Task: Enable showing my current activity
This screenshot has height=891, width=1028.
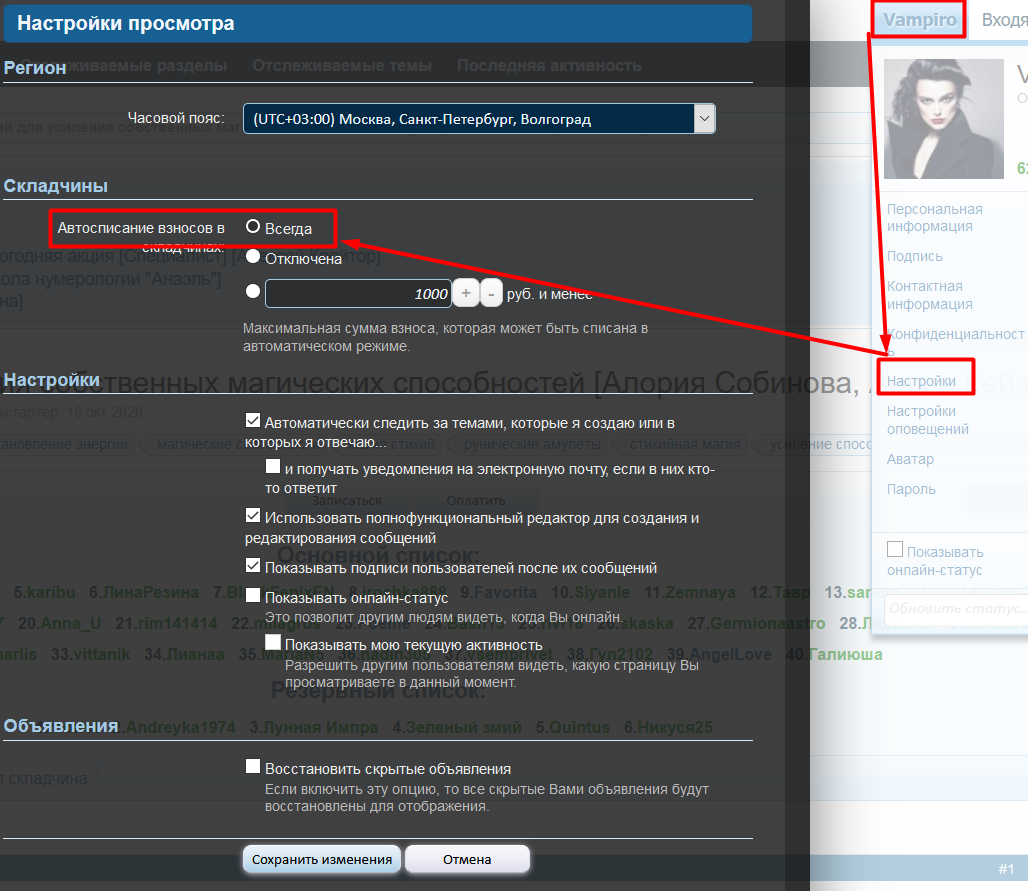Action: coord(273,643)
